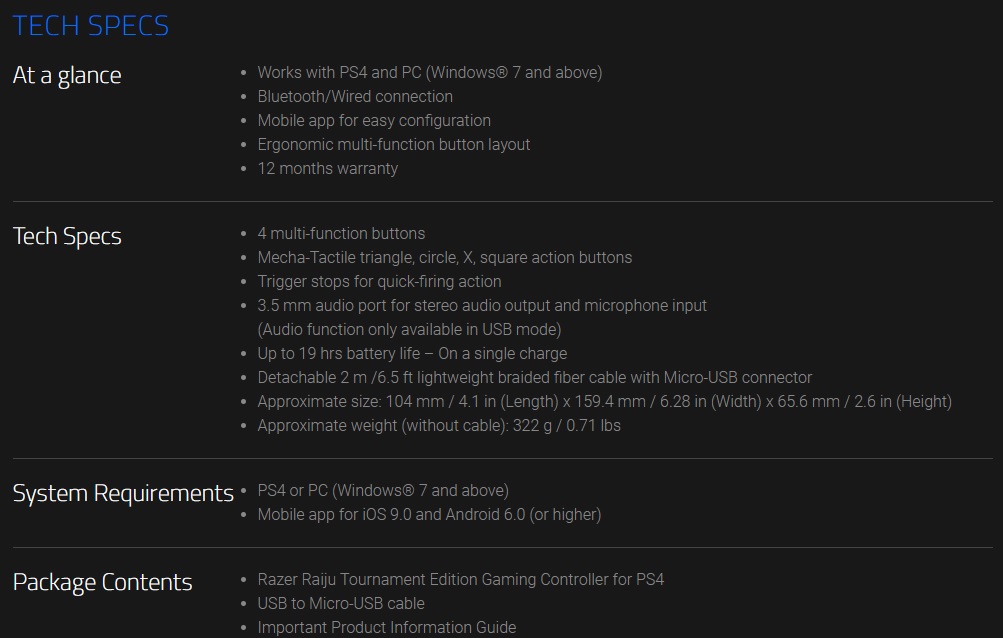Click the Approximate size dimensions line
Image resolution: width=1003 pixels, height=638 pixels.
[604, 402]
